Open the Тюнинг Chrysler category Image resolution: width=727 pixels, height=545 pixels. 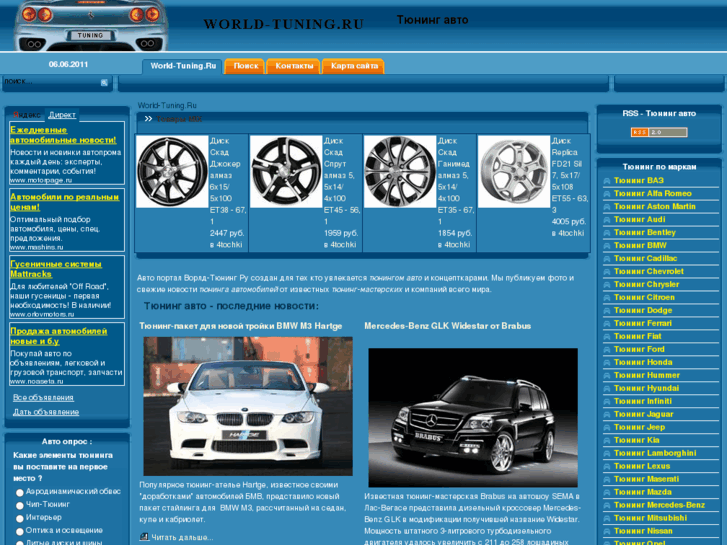pos(646,284)
